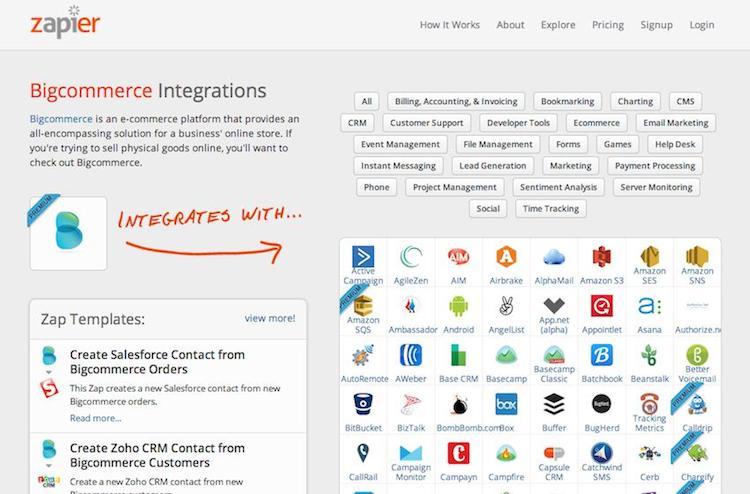Image resolution: width=750 pixels, height=494 pixels.
Task: Select the Amazon SQS premium icon
Action: [x=363, y=306]
